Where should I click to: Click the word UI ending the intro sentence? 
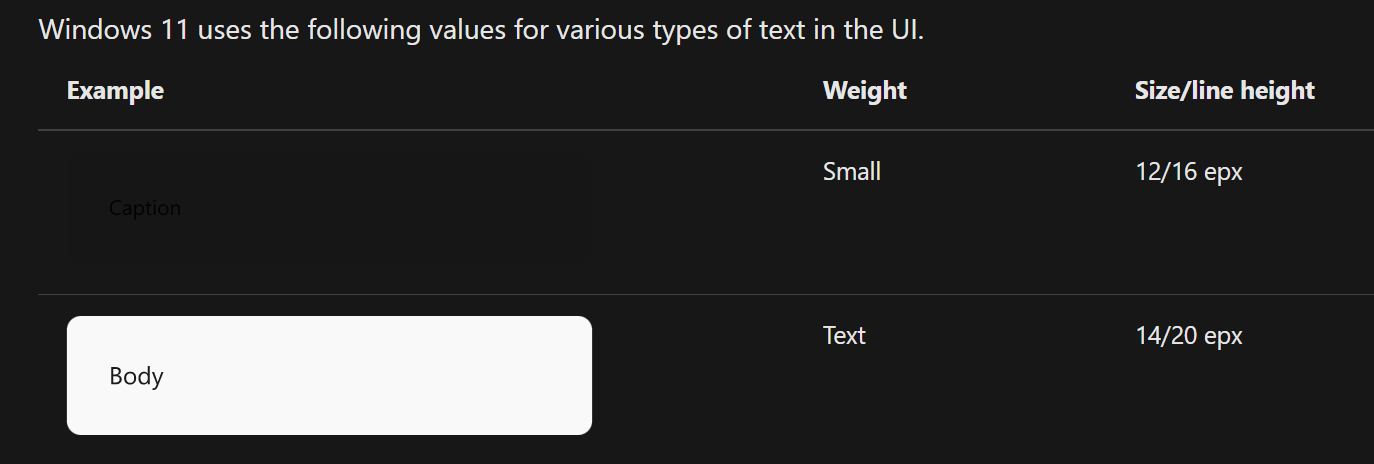[905, 30]
